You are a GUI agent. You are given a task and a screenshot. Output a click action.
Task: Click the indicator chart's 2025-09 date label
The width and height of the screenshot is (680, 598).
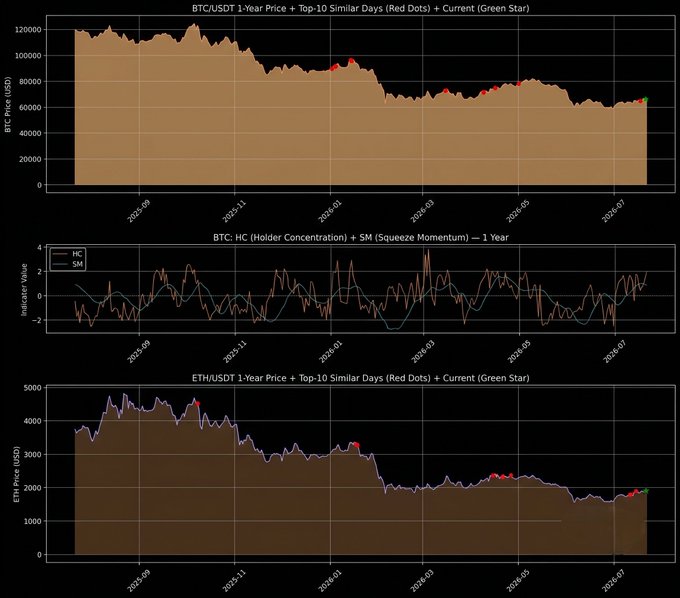pyautogui.click(x=138, y=352)
